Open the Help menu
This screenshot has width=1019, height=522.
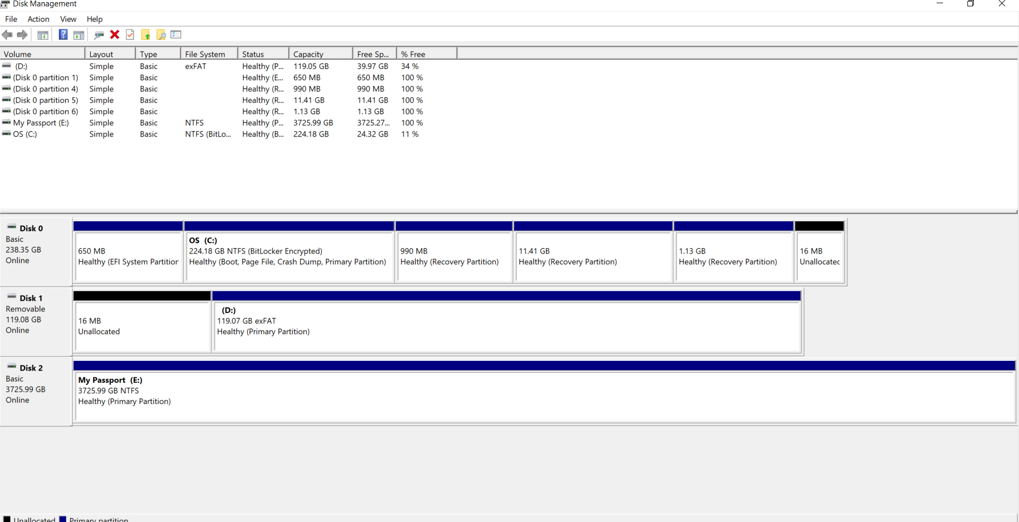95,20
